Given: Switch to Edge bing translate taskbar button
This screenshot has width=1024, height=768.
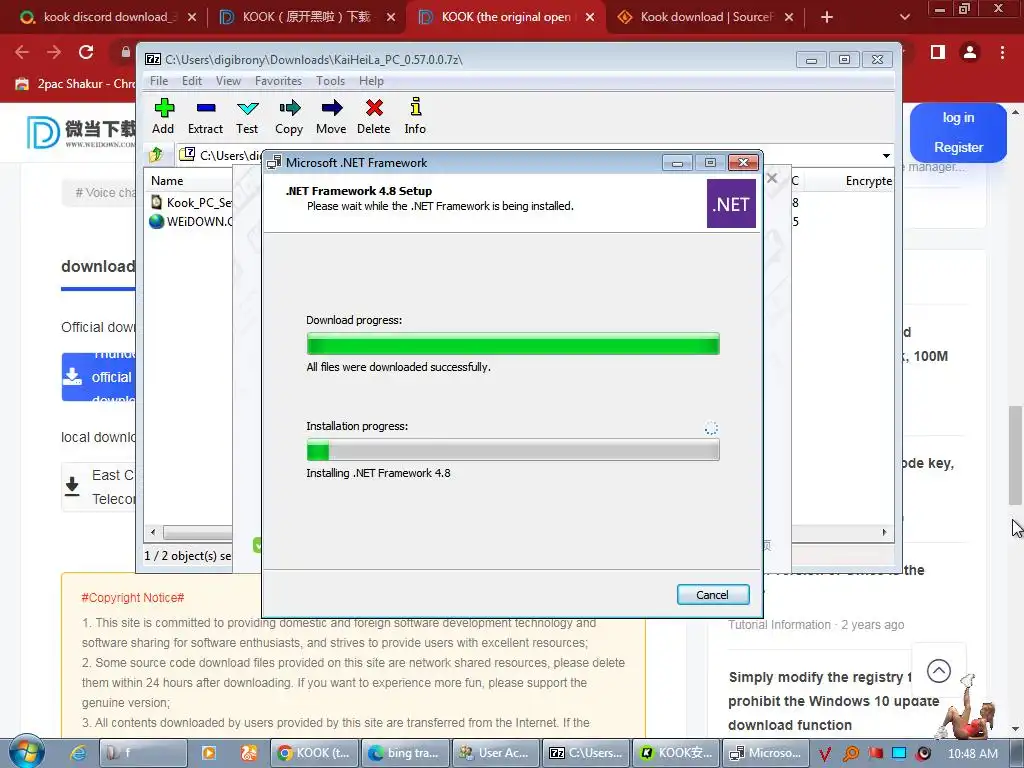Looking at the screenshot, I should 406,753.
